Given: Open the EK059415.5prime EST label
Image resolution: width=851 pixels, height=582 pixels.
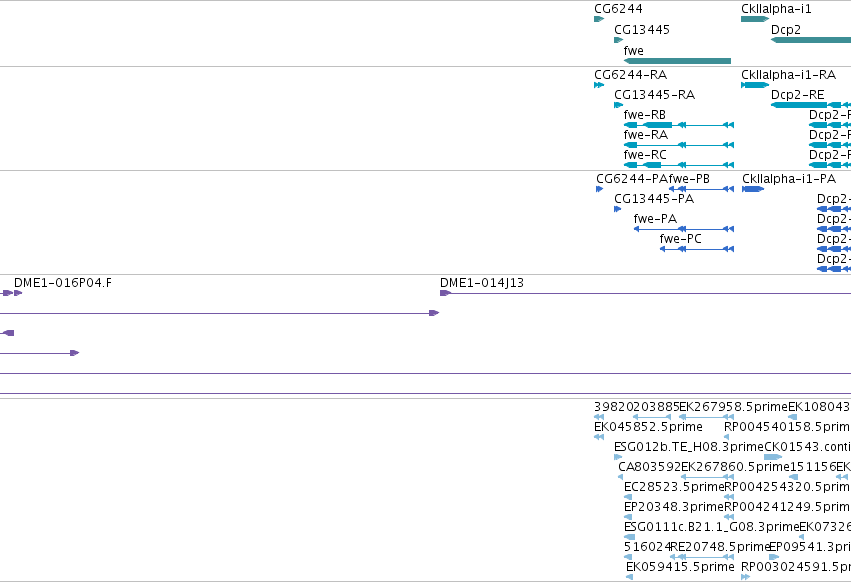Looking at the screenshot, I should click(x=680, y=567).
